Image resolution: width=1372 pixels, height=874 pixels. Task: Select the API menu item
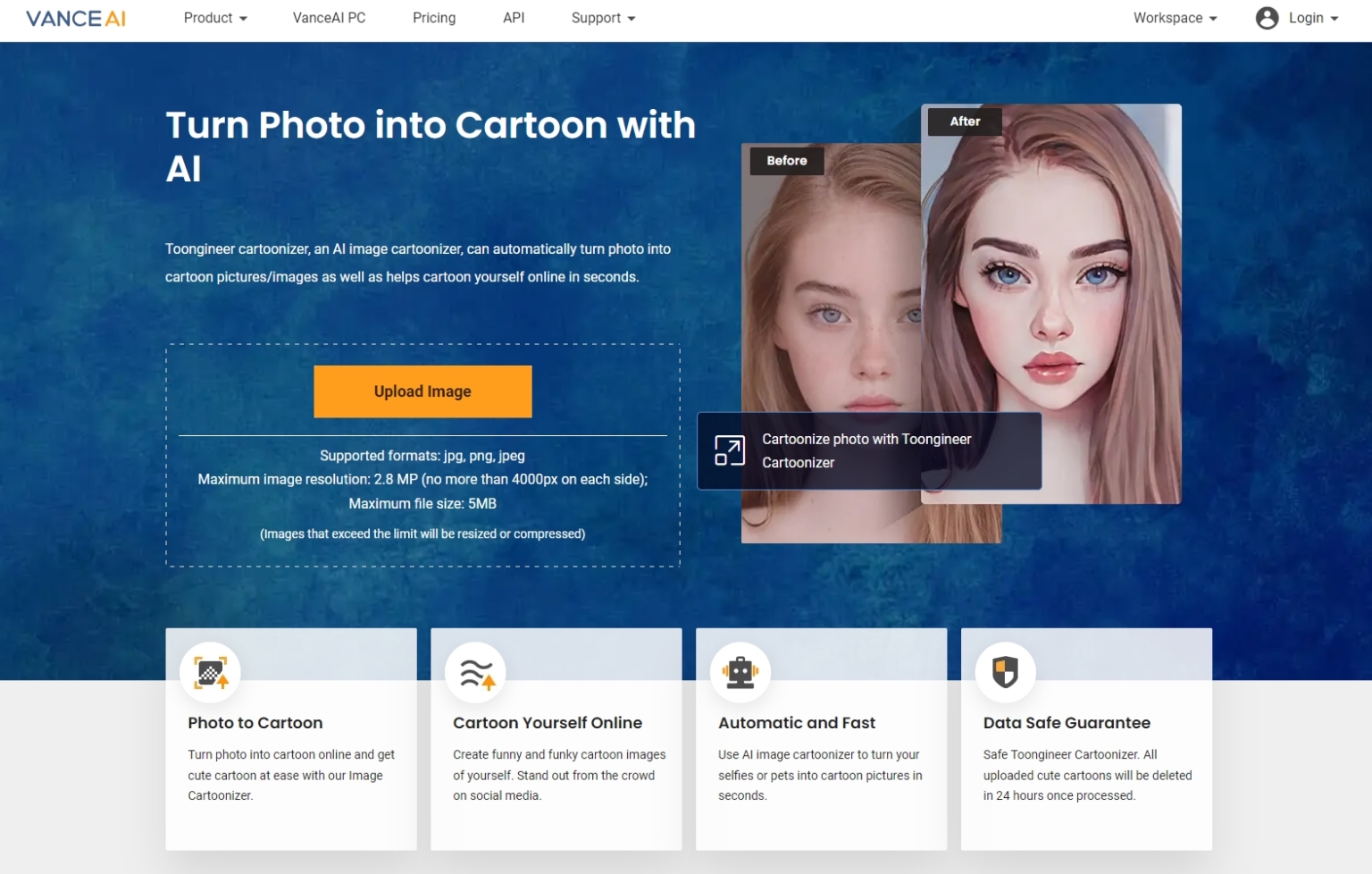514,17
